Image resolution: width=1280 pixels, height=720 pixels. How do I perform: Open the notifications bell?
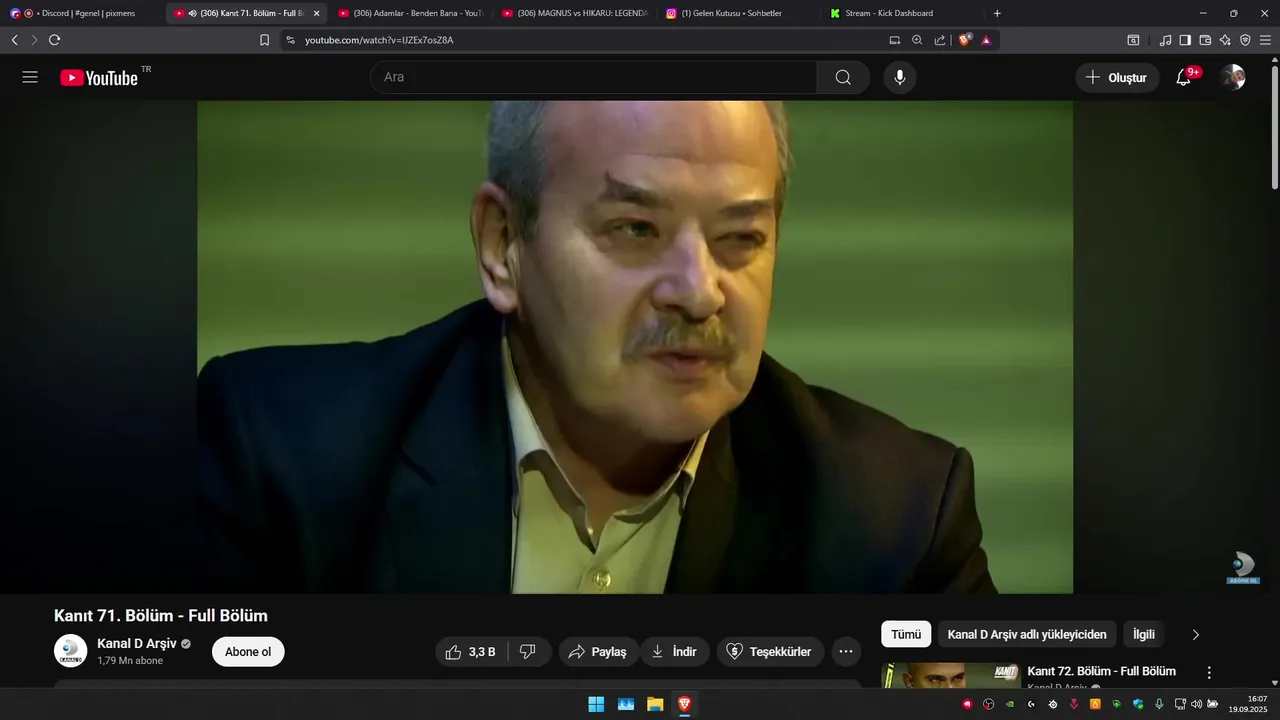click(1184, 77)
